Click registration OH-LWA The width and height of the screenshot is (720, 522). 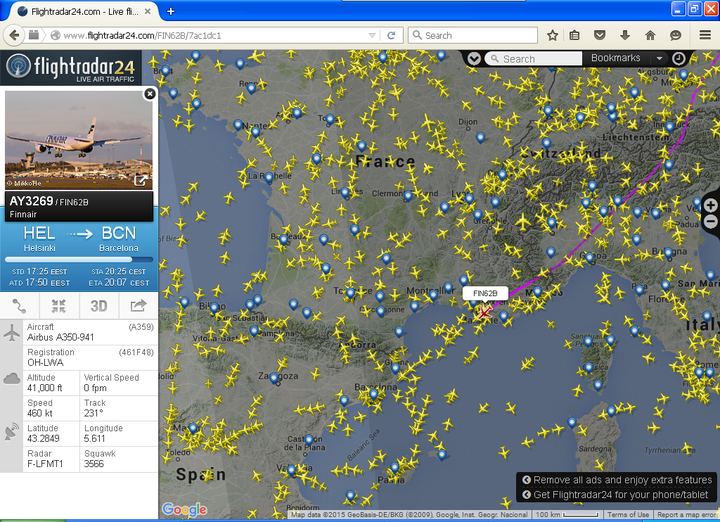45,362
